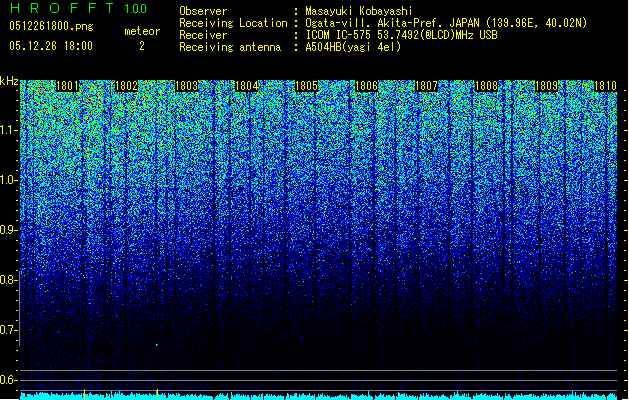Click the Ogata-vill. Akita-Pref. JAPAN location value
Viewport: 629px width, 400px height.
(x=446, y=23)
